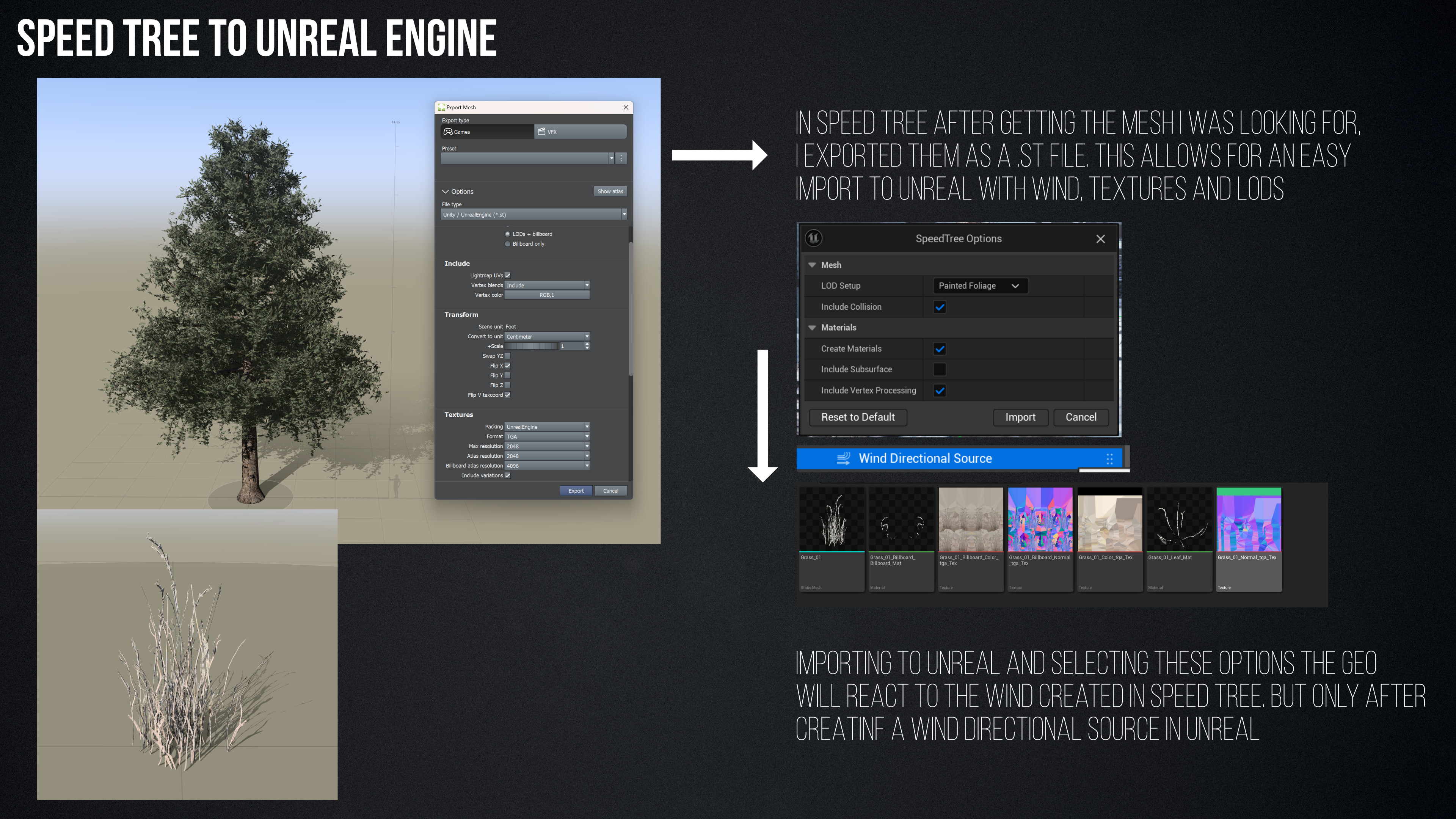Select the Grass_01_Normal_tga_Tex texture

1249,539
